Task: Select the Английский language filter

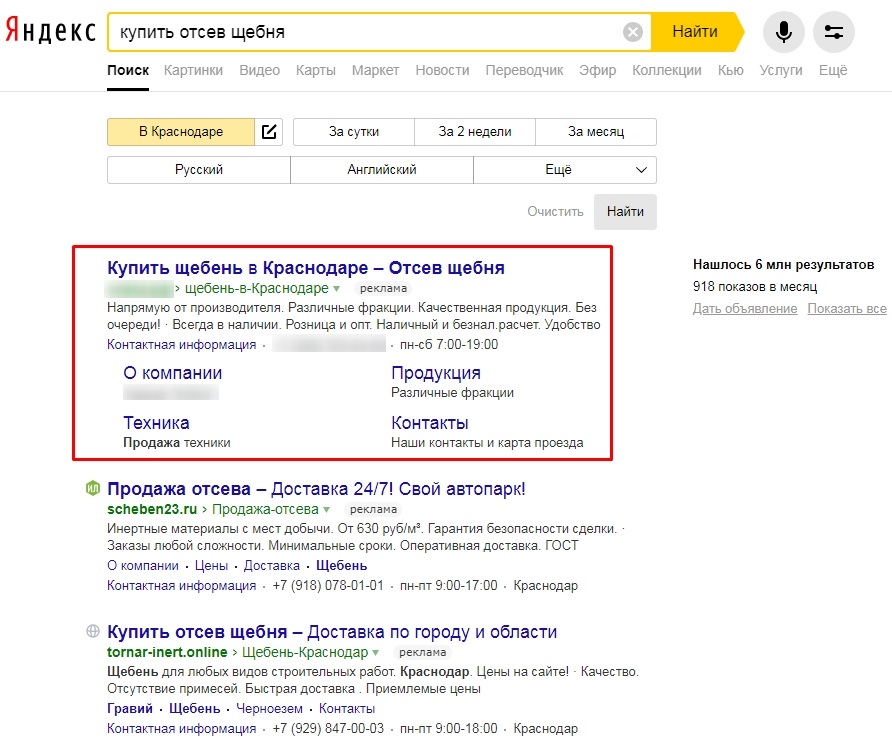Action: tap(382, 170)
